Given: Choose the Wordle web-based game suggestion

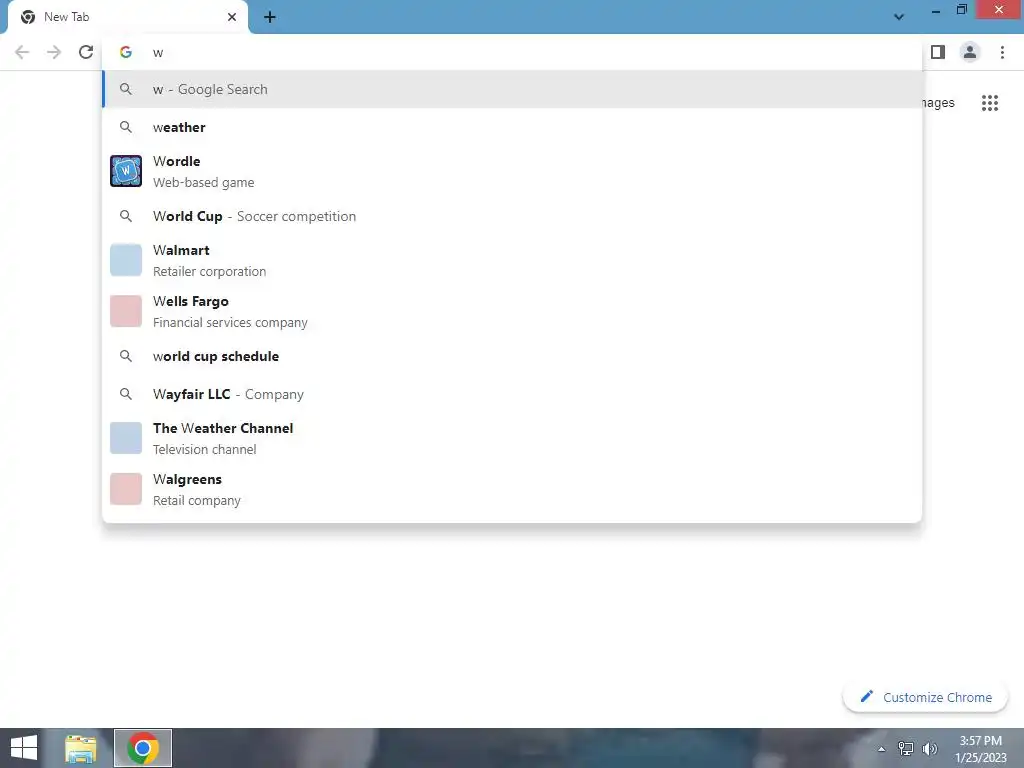Looking at the screenshot, I should (512, 171).
